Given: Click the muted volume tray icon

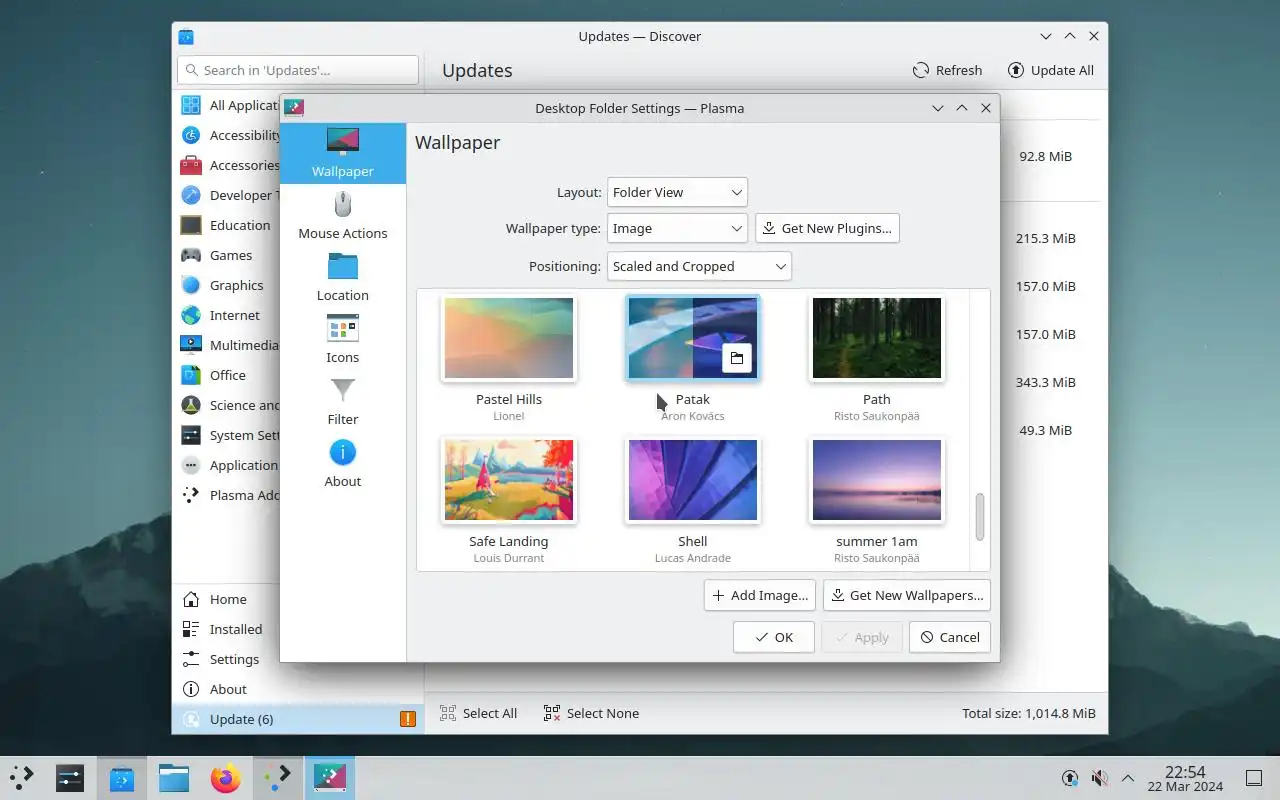Looking at the screenshot, I should pos(1099,777).
